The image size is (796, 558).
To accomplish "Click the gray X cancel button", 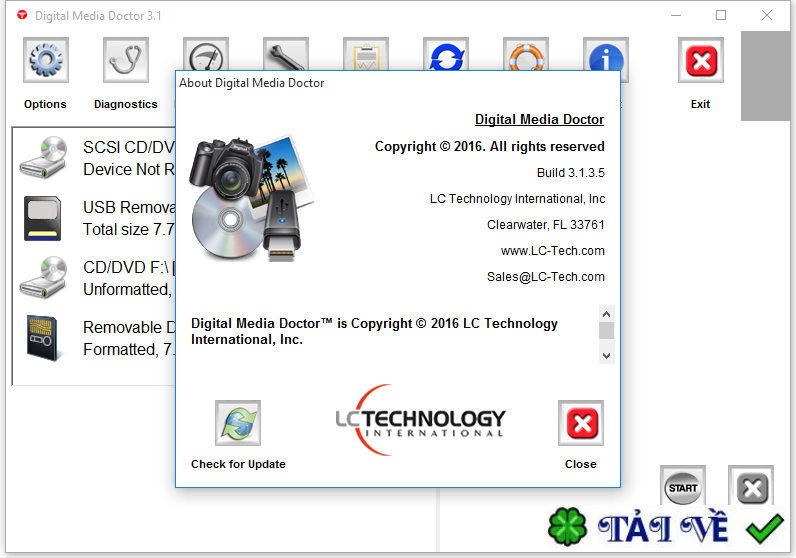I will 751,486.
